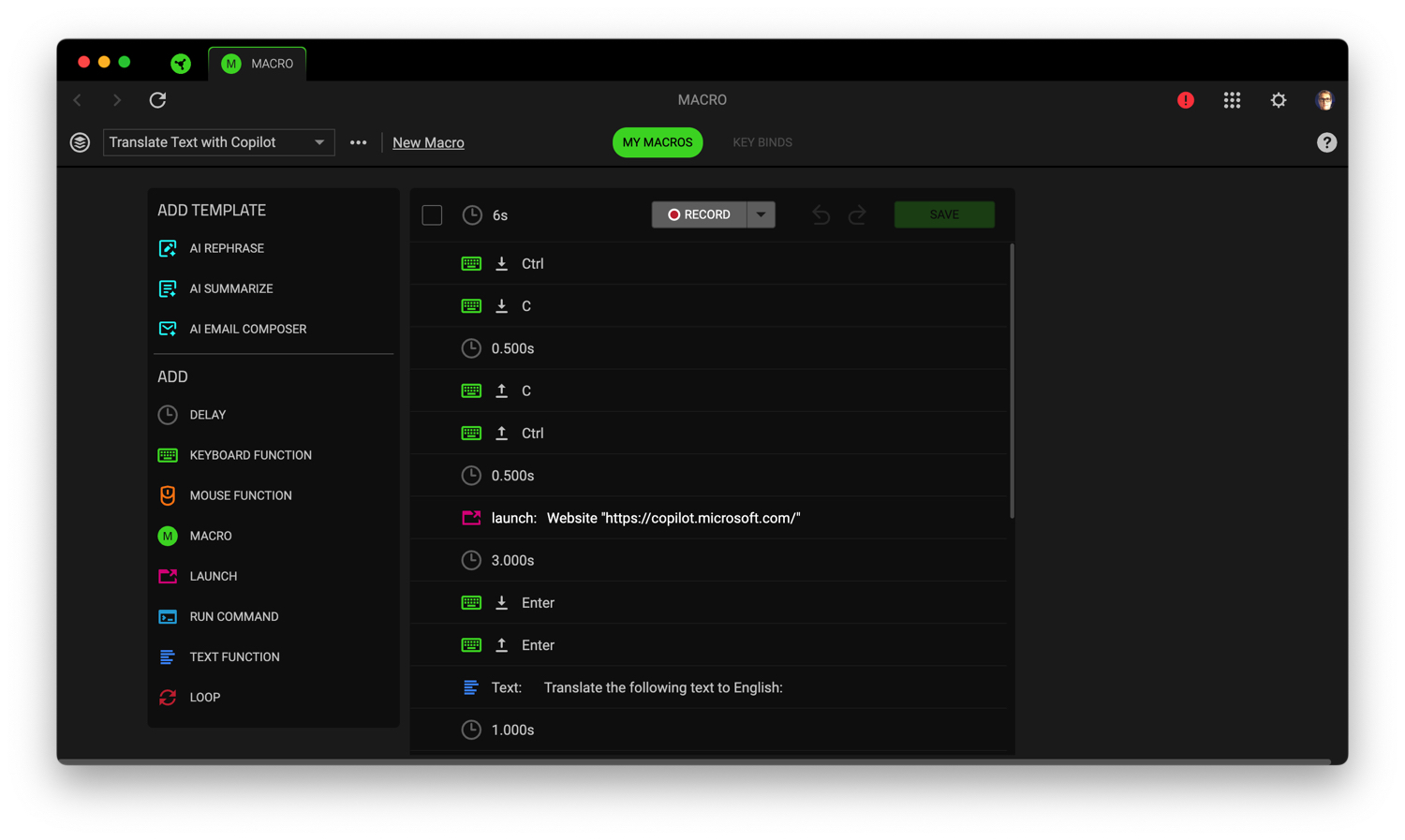Viewport: 1405px width, 840px height.
Task: Switch to the MY MACROS tab
Action: point(658,142)
